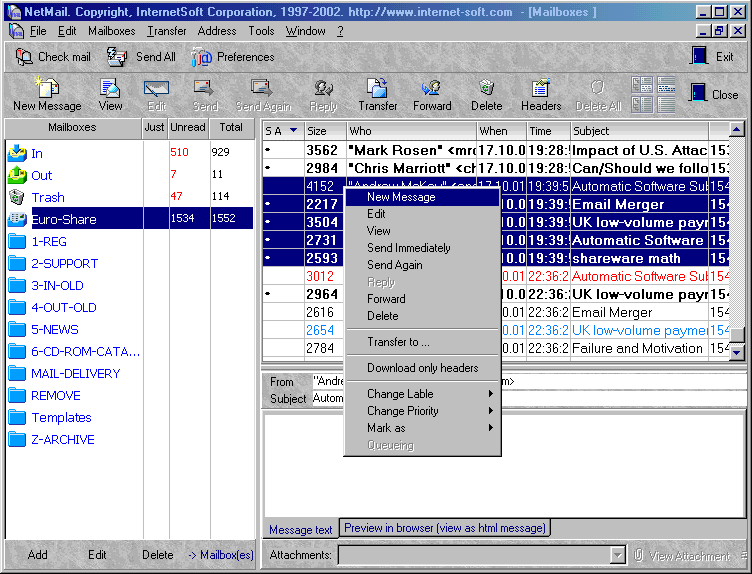Click the top-right pane layout icon
The width and height of the screenshot is (752, 574).
666,85
